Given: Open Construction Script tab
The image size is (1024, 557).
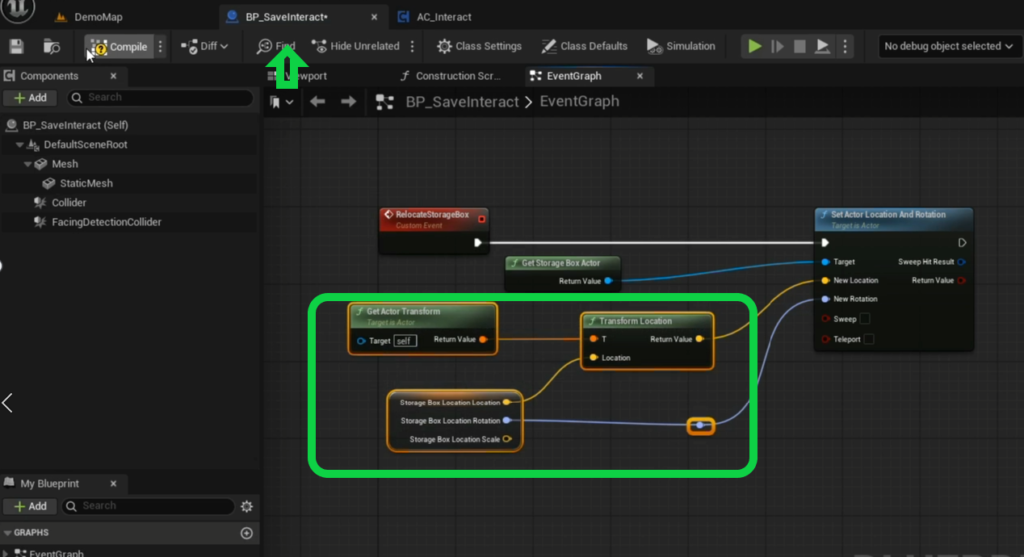Looking at the screenshot, I should point(451,76).
